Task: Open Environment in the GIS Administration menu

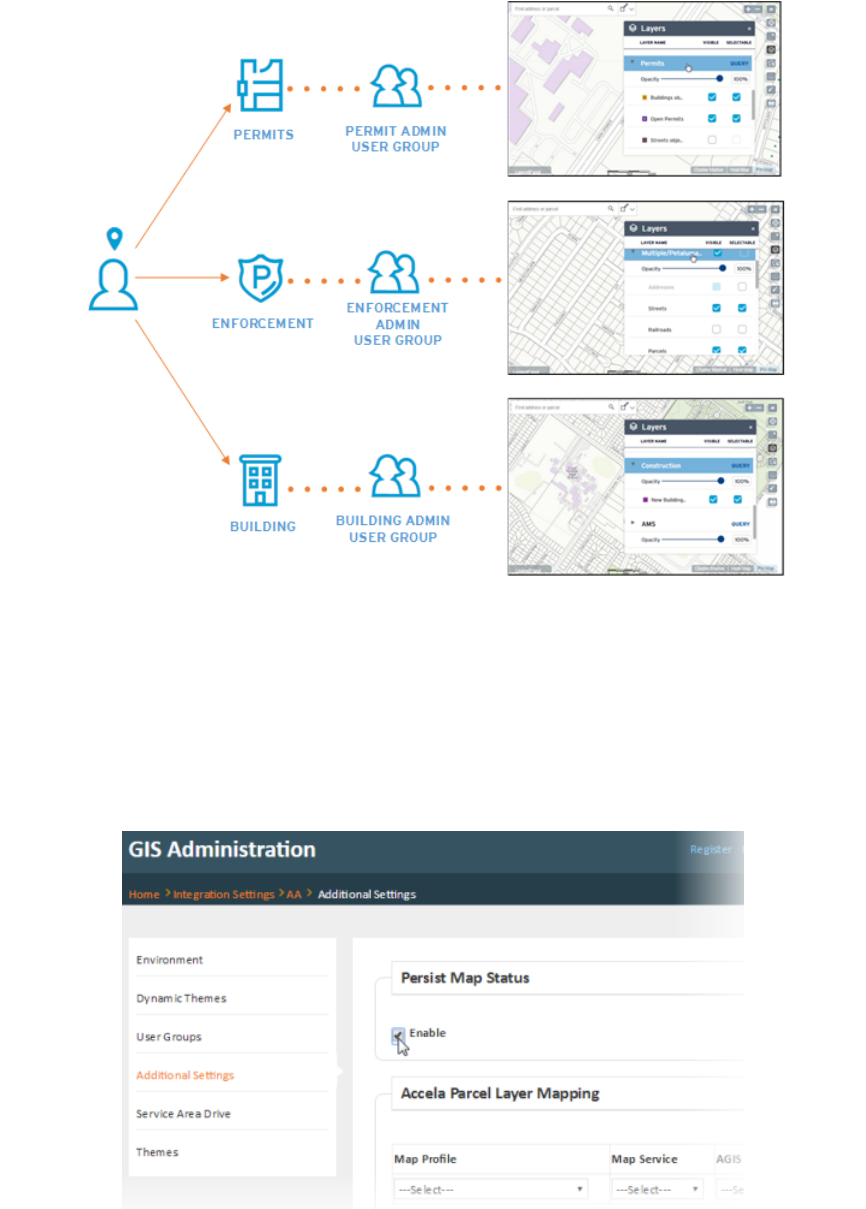Action: click(170, 960)
